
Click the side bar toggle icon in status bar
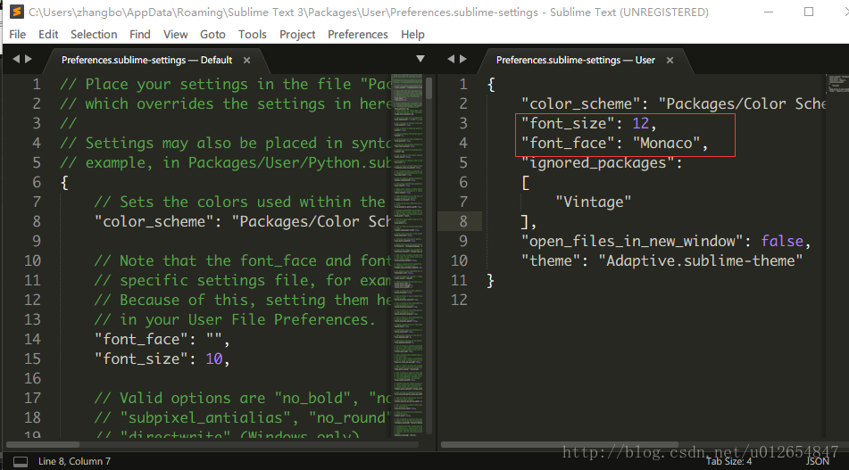pos(20,461)
